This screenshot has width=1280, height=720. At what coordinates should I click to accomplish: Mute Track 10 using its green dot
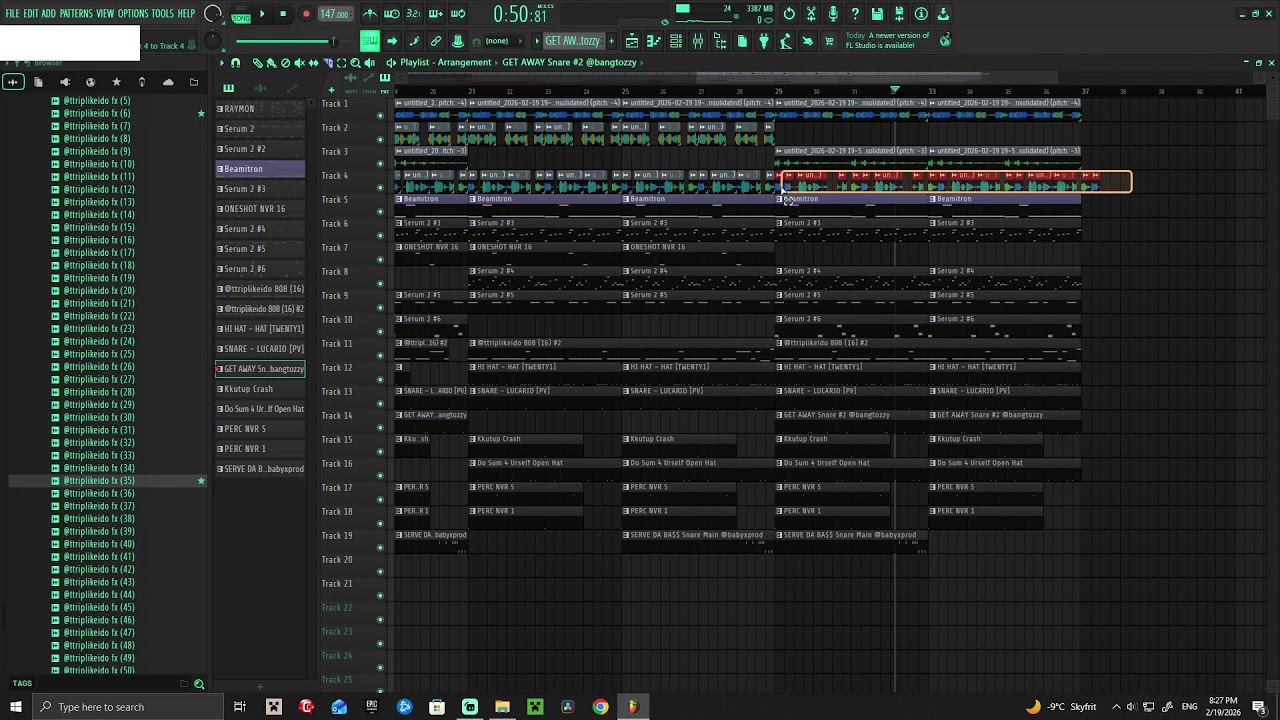(x=380, y=331)
